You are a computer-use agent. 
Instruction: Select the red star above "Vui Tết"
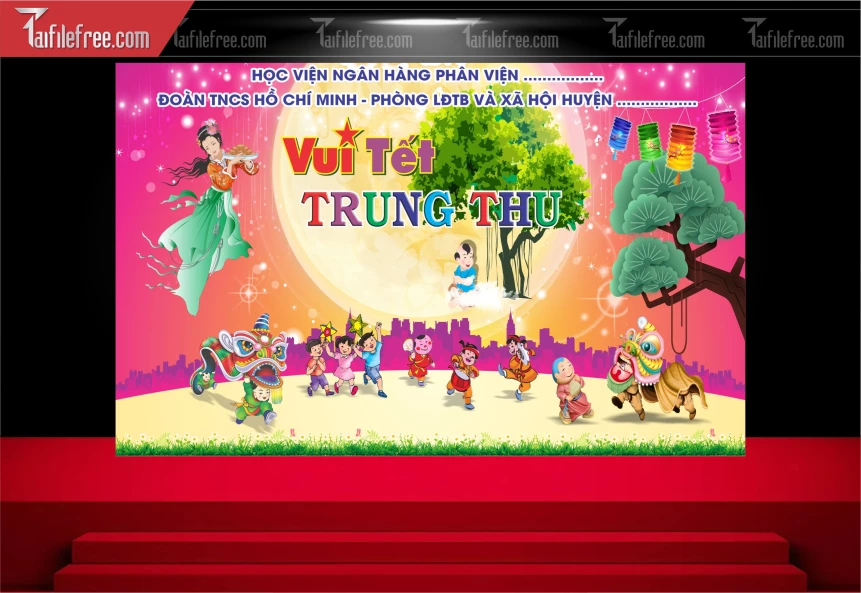point(346,133)
